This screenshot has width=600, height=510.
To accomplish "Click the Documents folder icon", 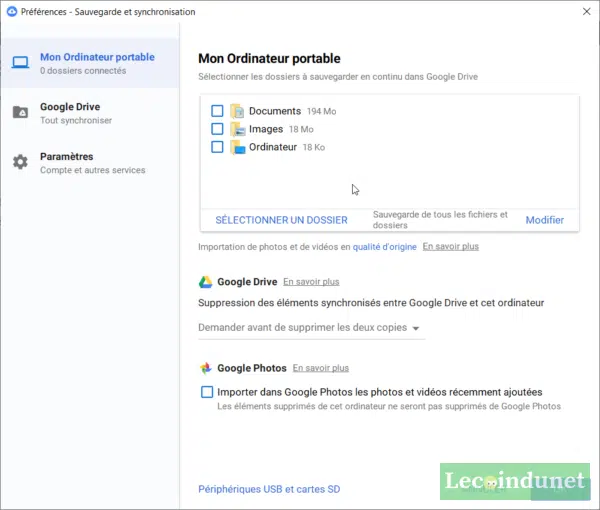I will [237, 111].
